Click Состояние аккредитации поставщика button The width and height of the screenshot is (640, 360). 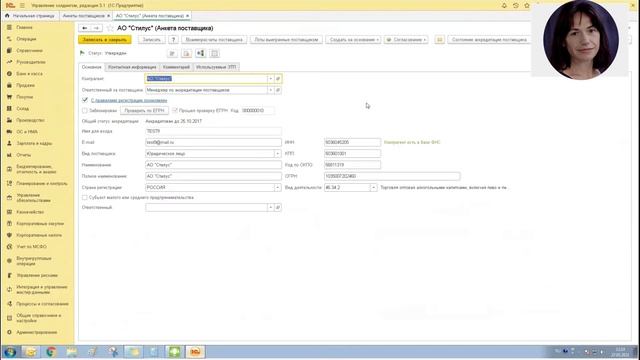tap(489, 40)
